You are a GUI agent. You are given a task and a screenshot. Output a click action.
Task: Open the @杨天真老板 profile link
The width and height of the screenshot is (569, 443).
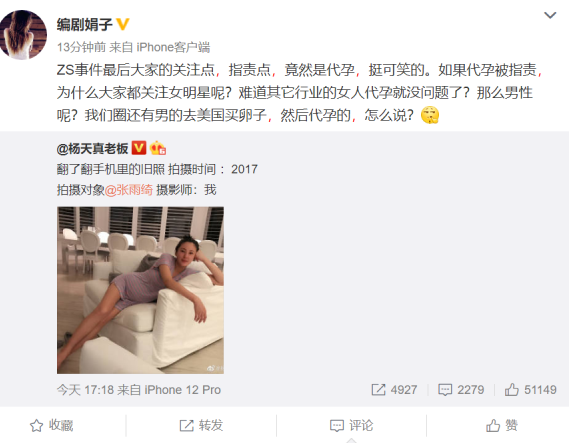click(x=93, y=148)
